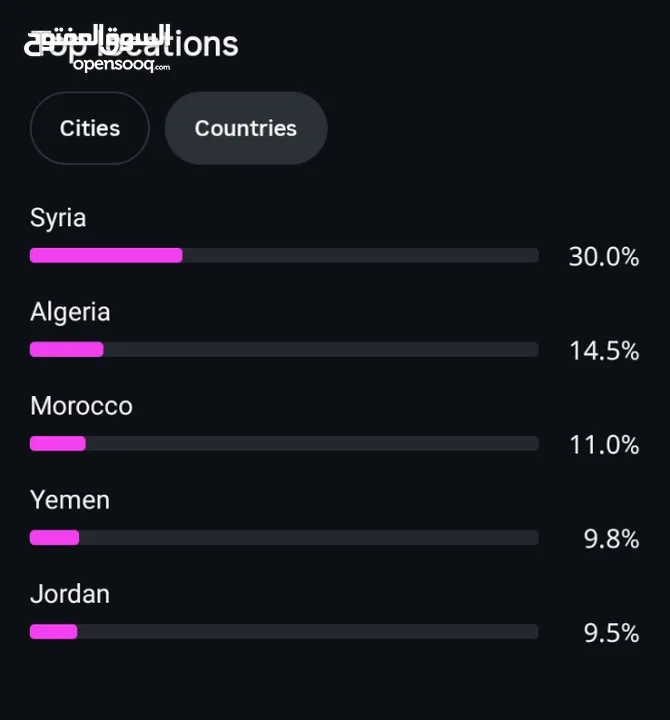Click the 30.0% value for Syria
The image size is (670, 720).
(x=604, y=256)
